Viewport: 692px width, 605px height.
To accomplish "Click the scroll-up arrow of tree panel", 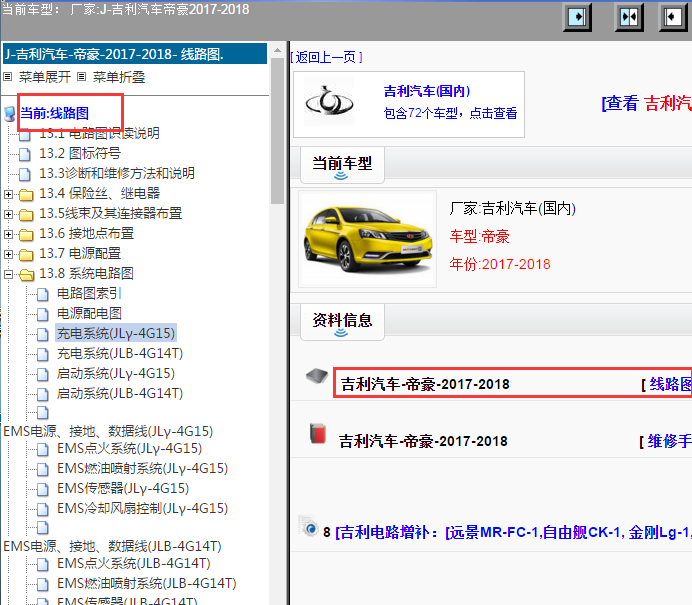I will point(278,50).
